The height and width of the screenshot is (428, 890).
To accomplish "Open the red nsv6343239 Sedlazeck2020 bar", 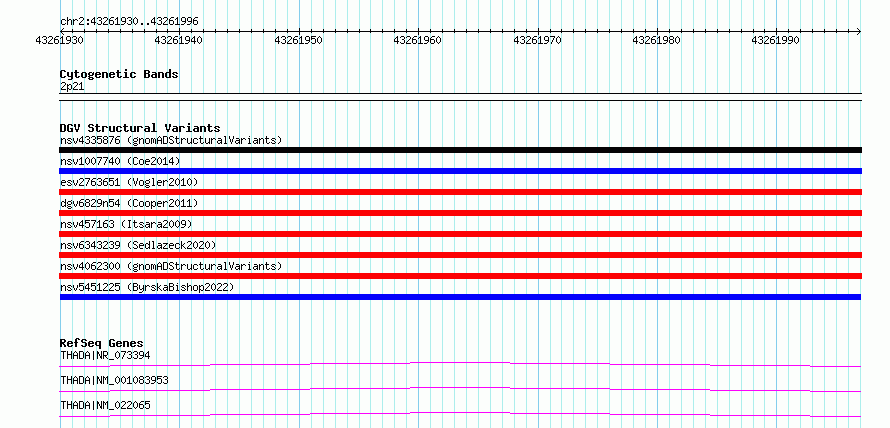I will coord(460,255).
